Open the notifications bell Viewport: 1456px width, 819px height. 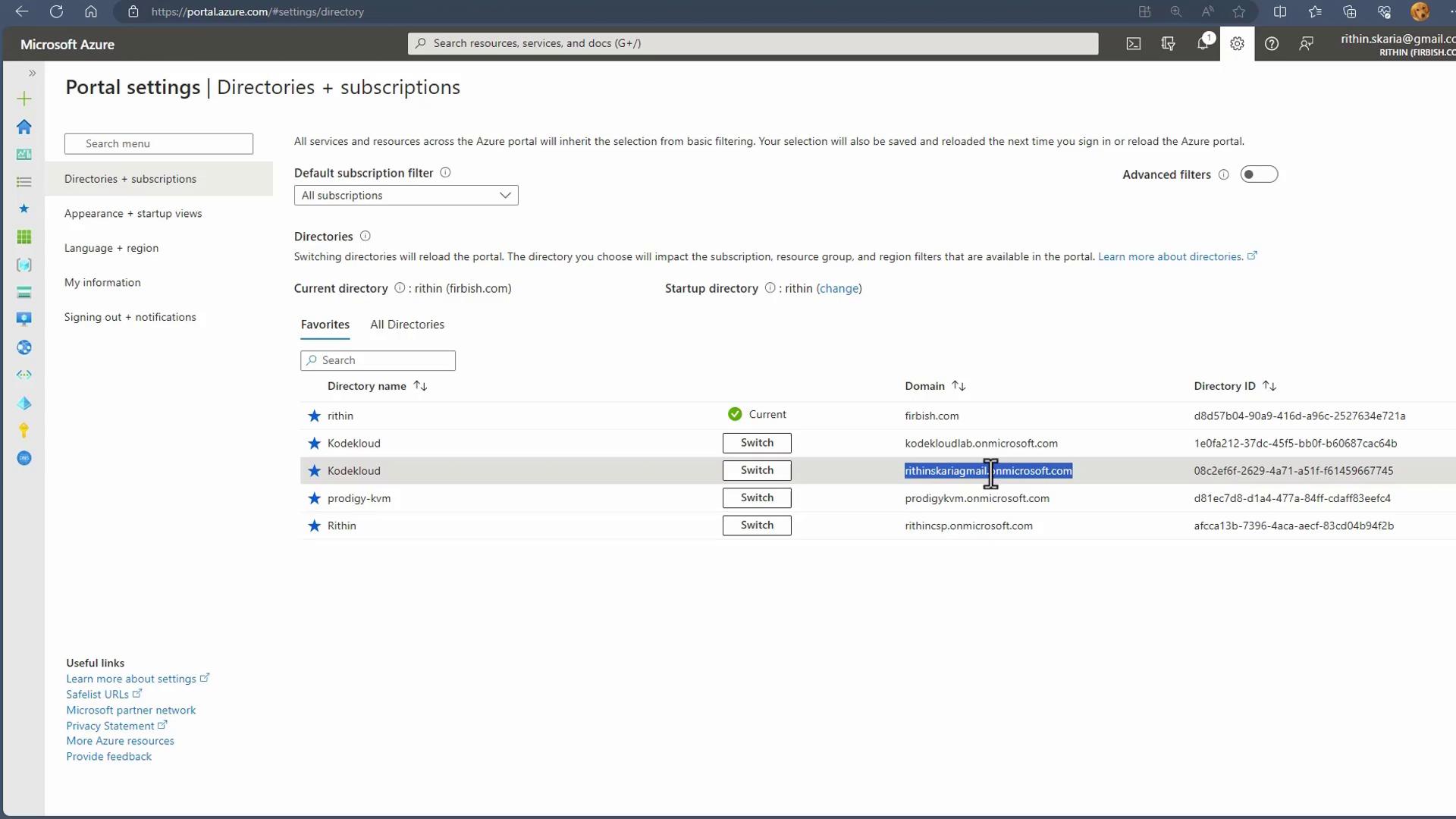tap(1203, 44)
